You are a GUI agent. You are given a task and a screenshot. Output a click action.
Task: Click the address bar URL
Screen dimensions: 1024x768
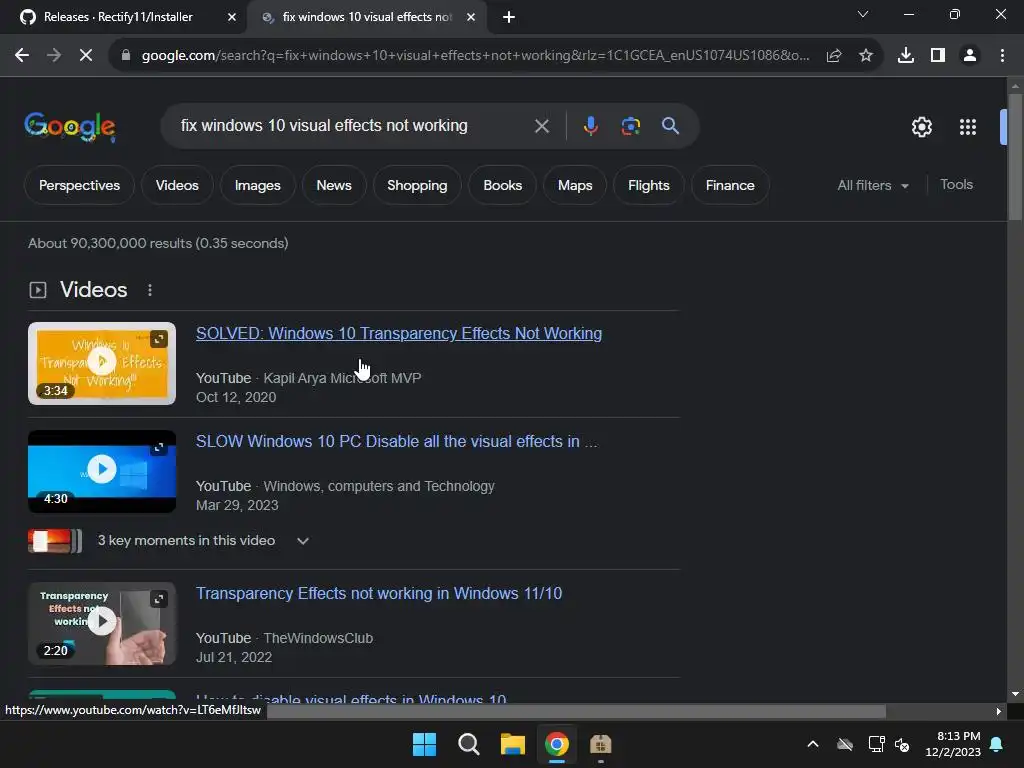click(x=475, y=56)
